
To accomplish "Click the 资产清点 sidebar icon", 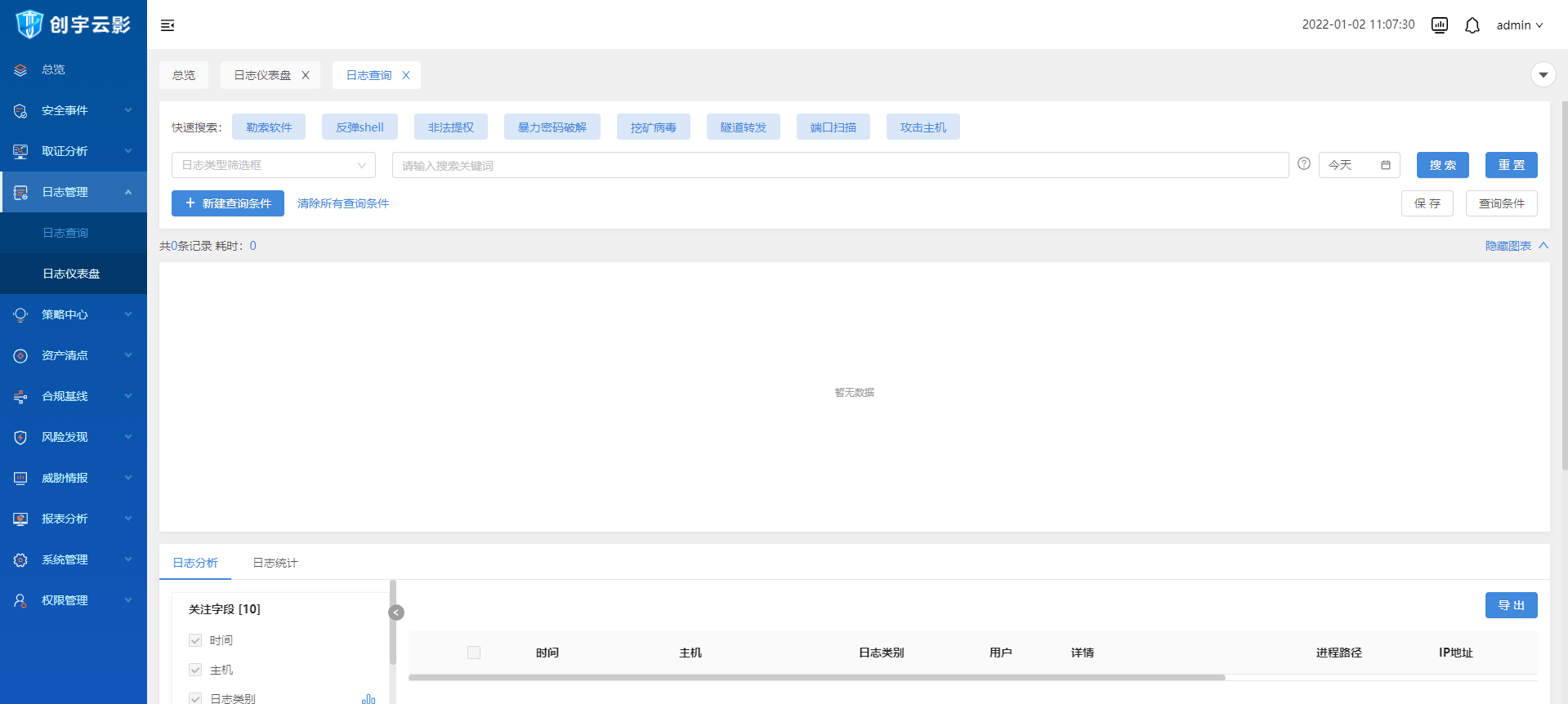I will [x=20, y=356].
